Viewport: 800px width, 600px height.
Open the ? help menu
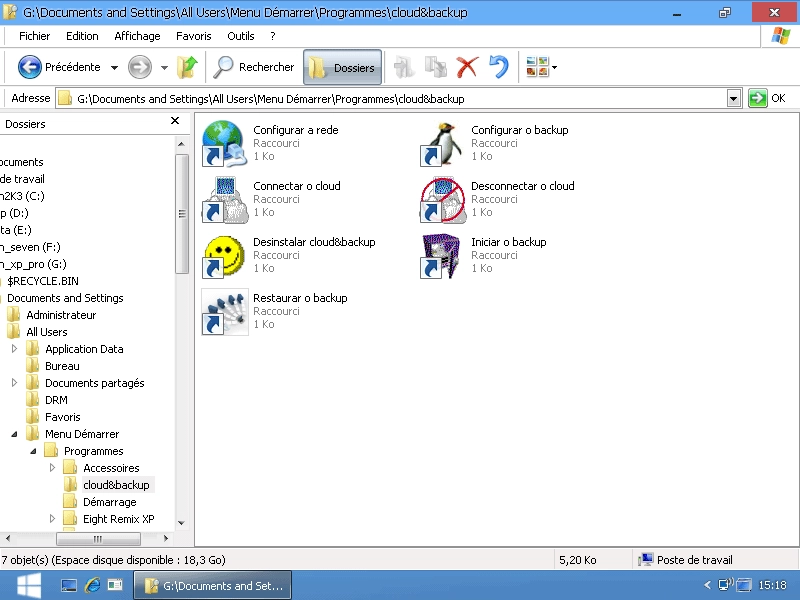tap(273, 36)
